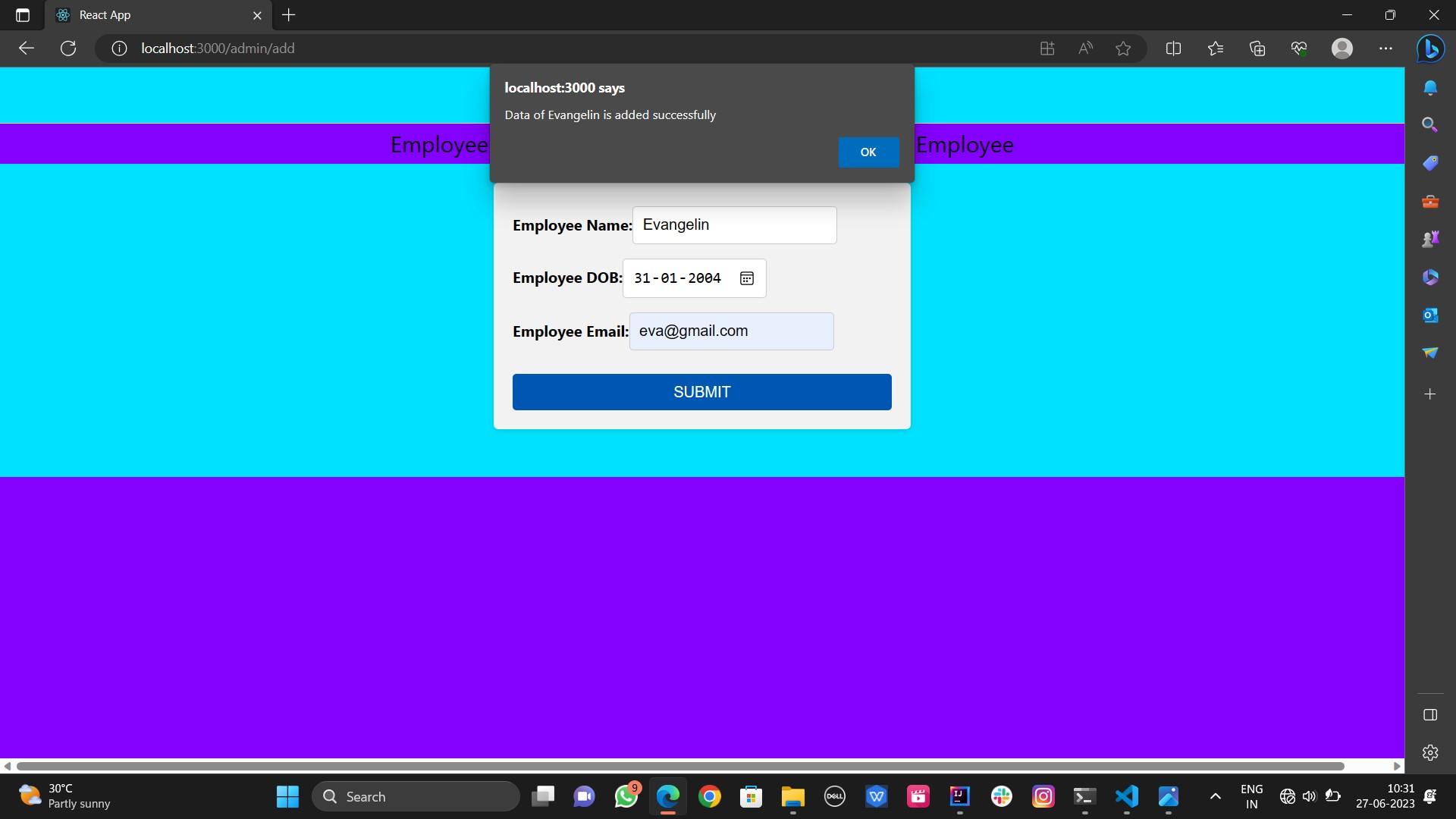Toggle sidebar customize panel icon
Viewport: 1456px width, 819px height.
click(1432, 714)
